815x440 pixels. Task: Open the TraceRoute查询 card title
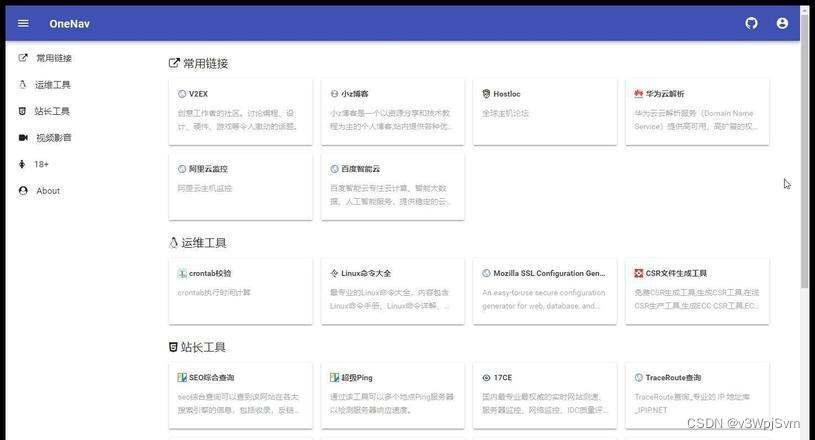(x=674, y=378)
